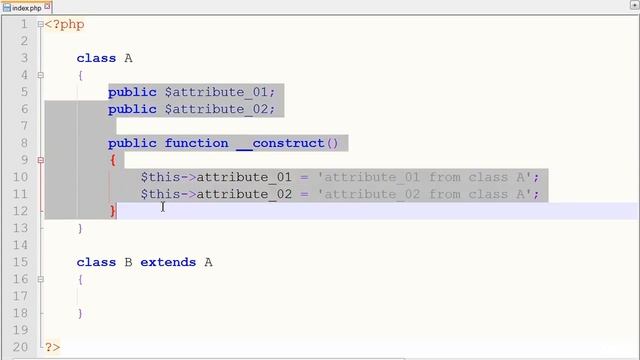Collapse class A fold marker on line 4
The height and width of the screenshot is (360, 640).
tap(40, 75)
